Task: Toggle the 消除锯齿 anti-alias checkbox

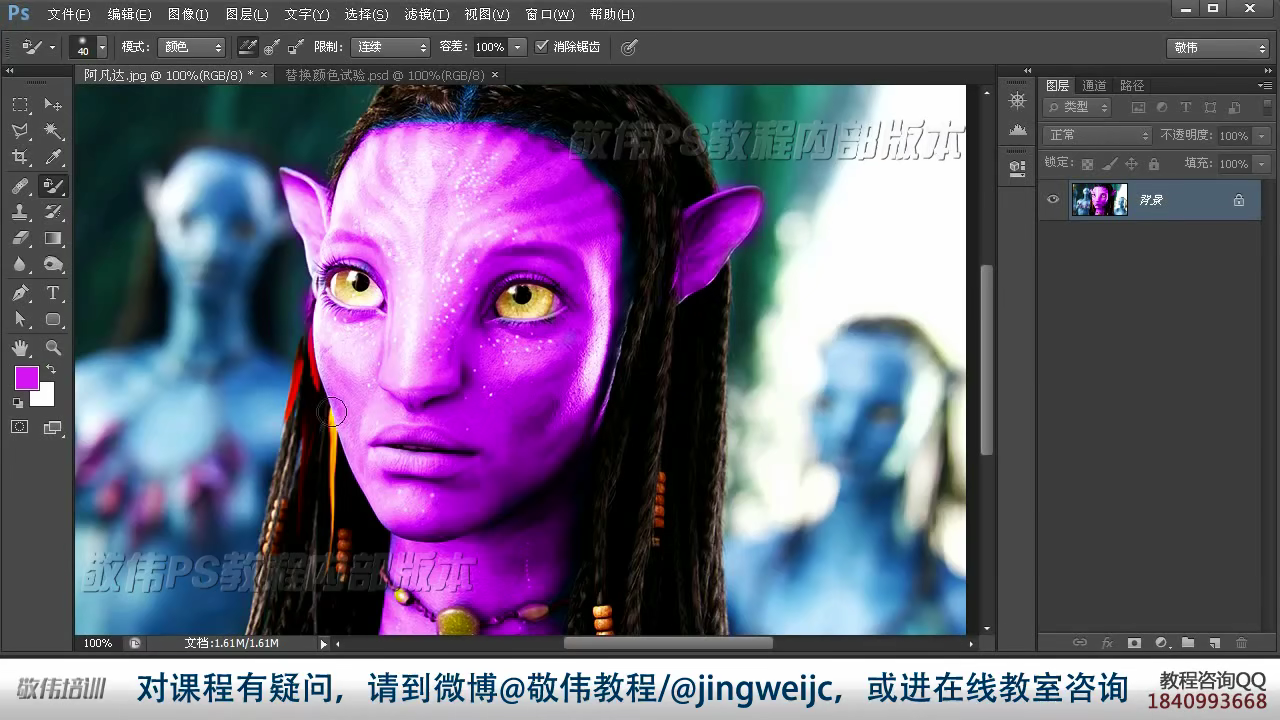Action: coord(542,47)
